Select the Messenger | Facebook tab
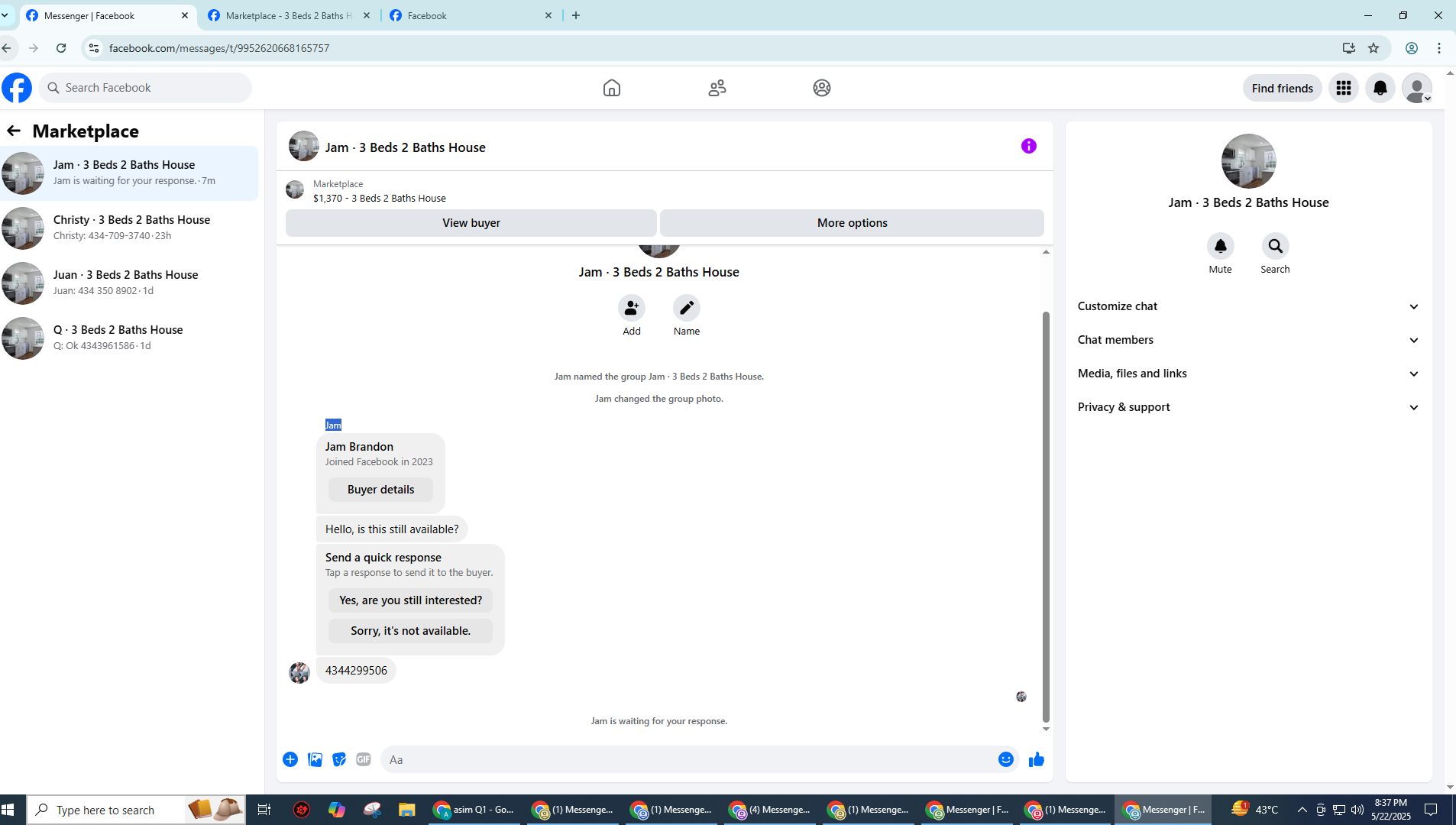This screenshot has height=825, width=1456. (x=107, y=15)
